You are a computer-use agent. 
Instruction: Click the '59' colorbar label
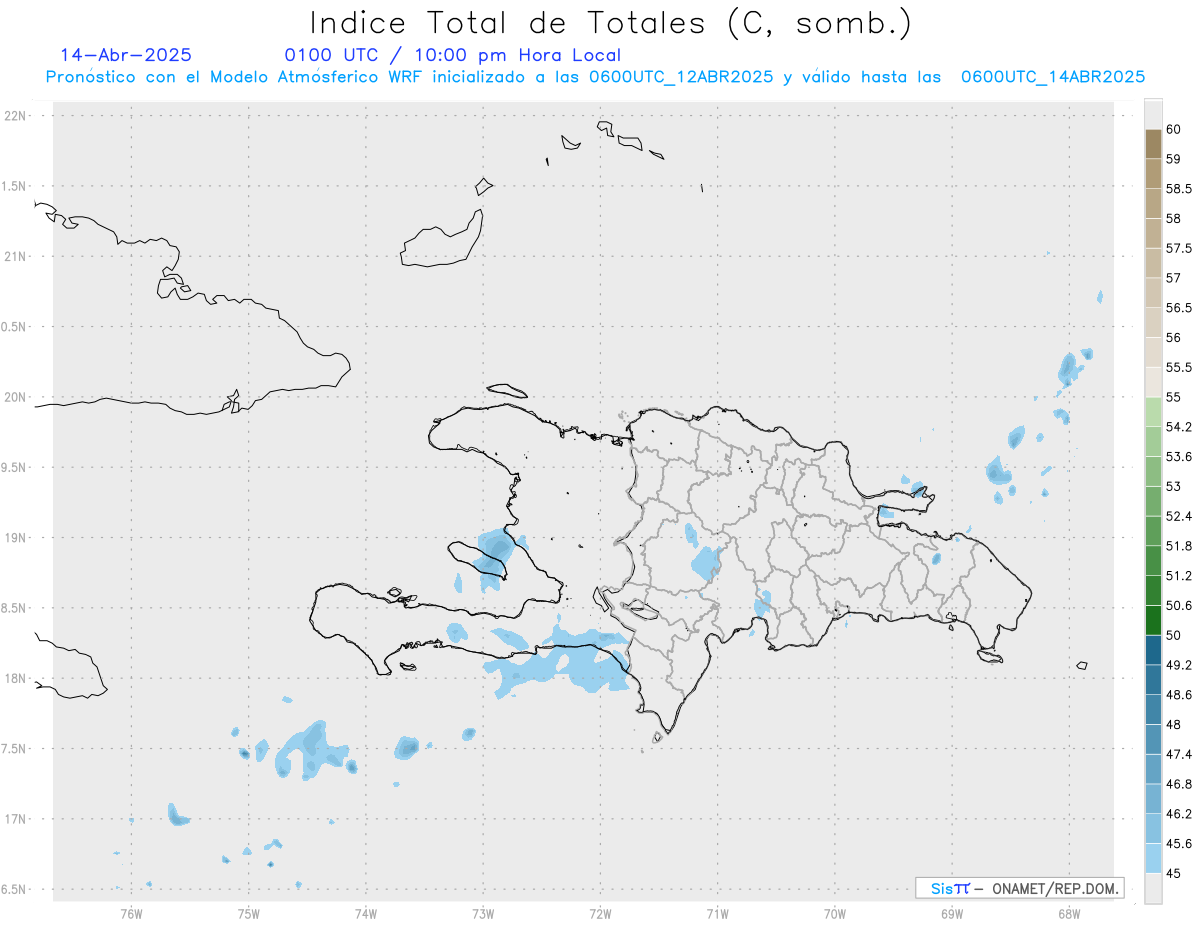(x=1174, y=159)
